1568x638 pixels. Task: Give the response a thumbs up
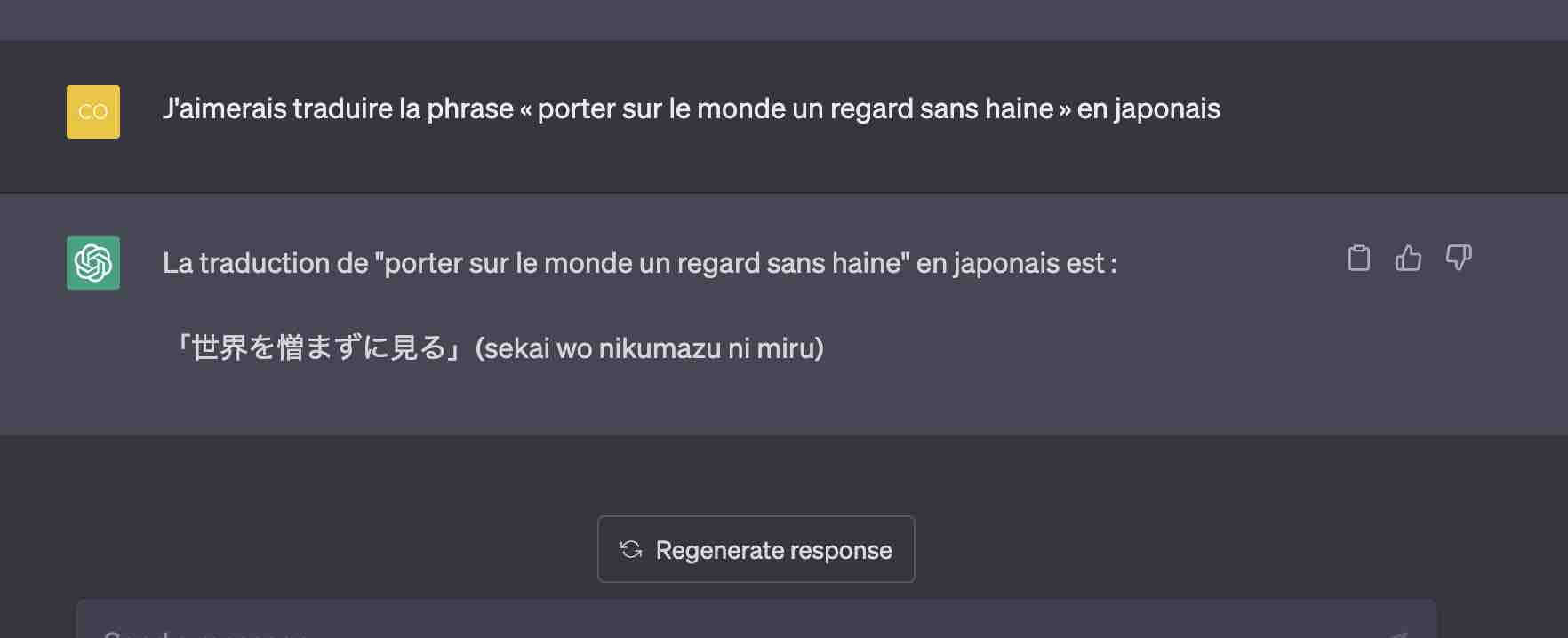(1408, 258)
